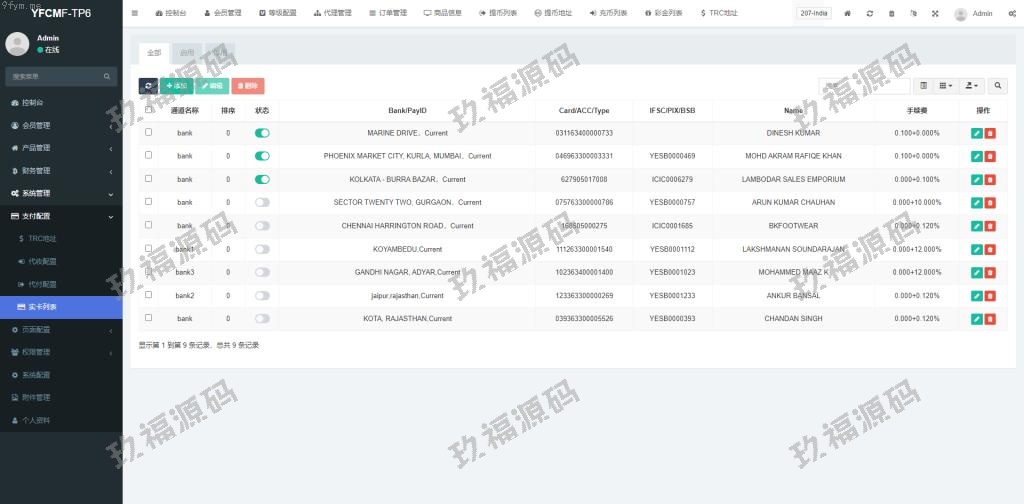Screen dimensions: 1024x504
Task: Open the settings gears icon at top right
Action: [x=1012, y=14]
